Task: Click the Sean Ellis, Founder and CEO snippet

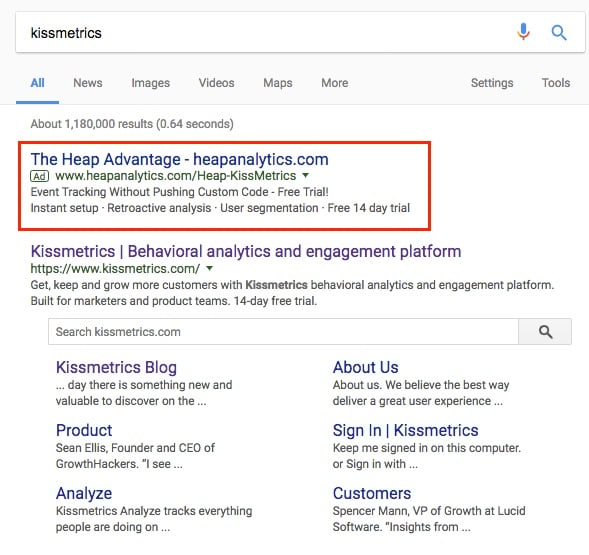Action: click(x=135, y=455)
